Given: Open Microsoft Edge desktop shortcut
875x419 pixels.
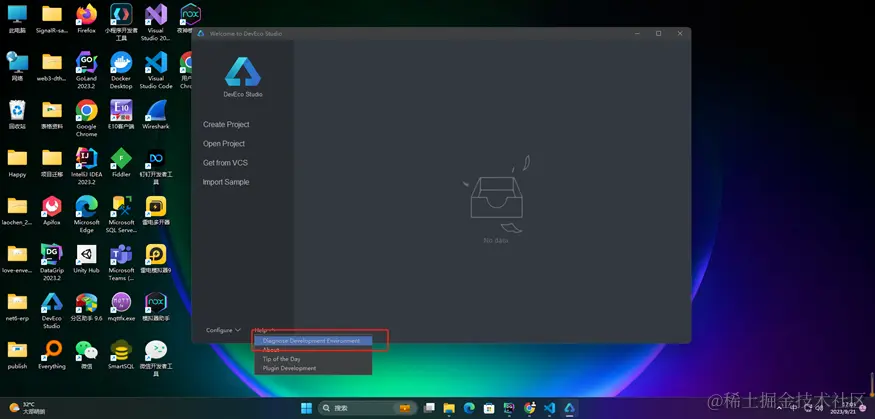Looking at the screenshot, I should 86,214.
